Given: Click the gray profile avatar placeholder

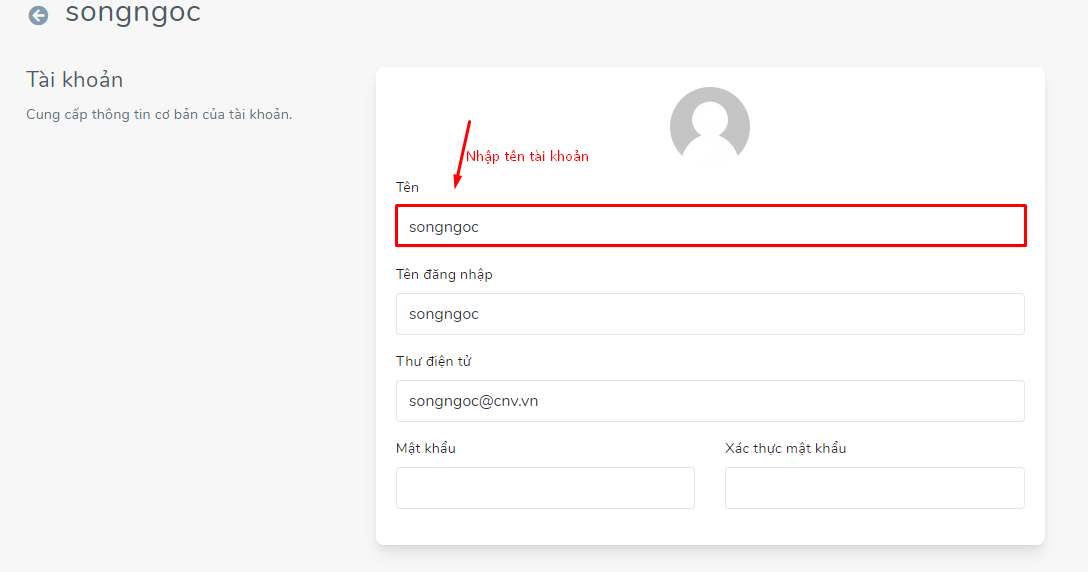Looking at the screenshot, I should pos(709,123).
